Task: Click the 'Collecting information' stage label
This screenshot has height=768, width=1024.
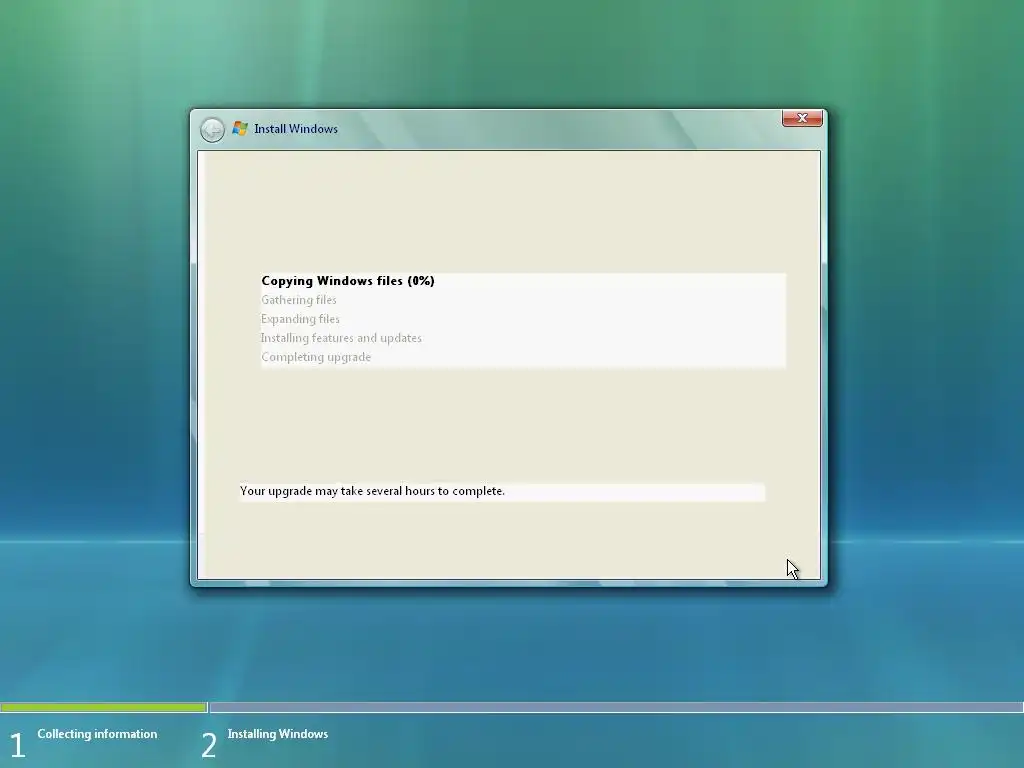Action: pyautogui.click(x=97, y=734)
